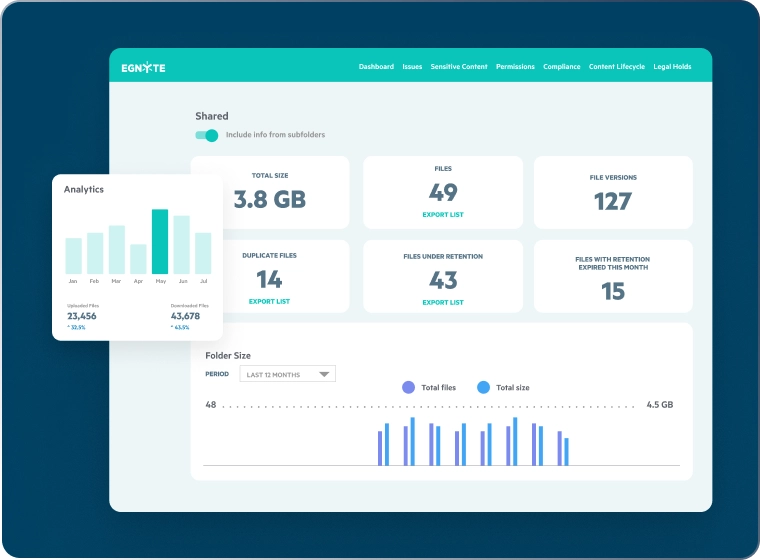Click the Jan bar in Analytics chart

point(73,255)
